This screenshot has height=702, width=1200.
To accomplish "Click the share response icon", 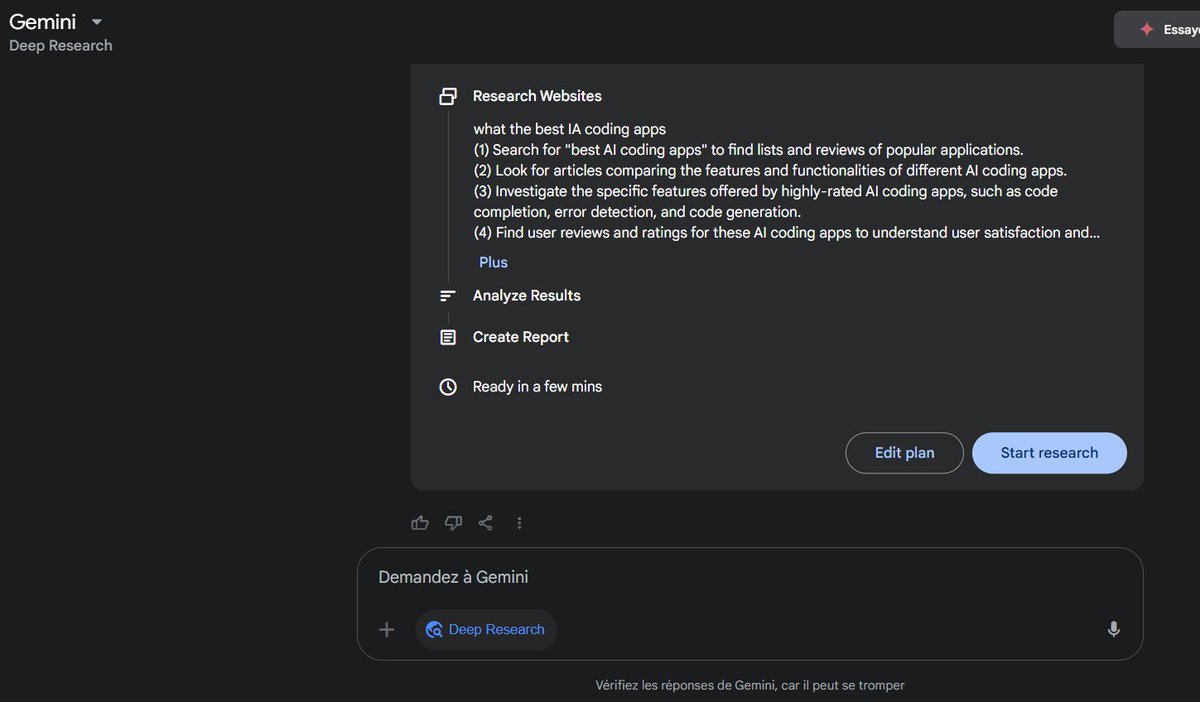I will (486, 523).
